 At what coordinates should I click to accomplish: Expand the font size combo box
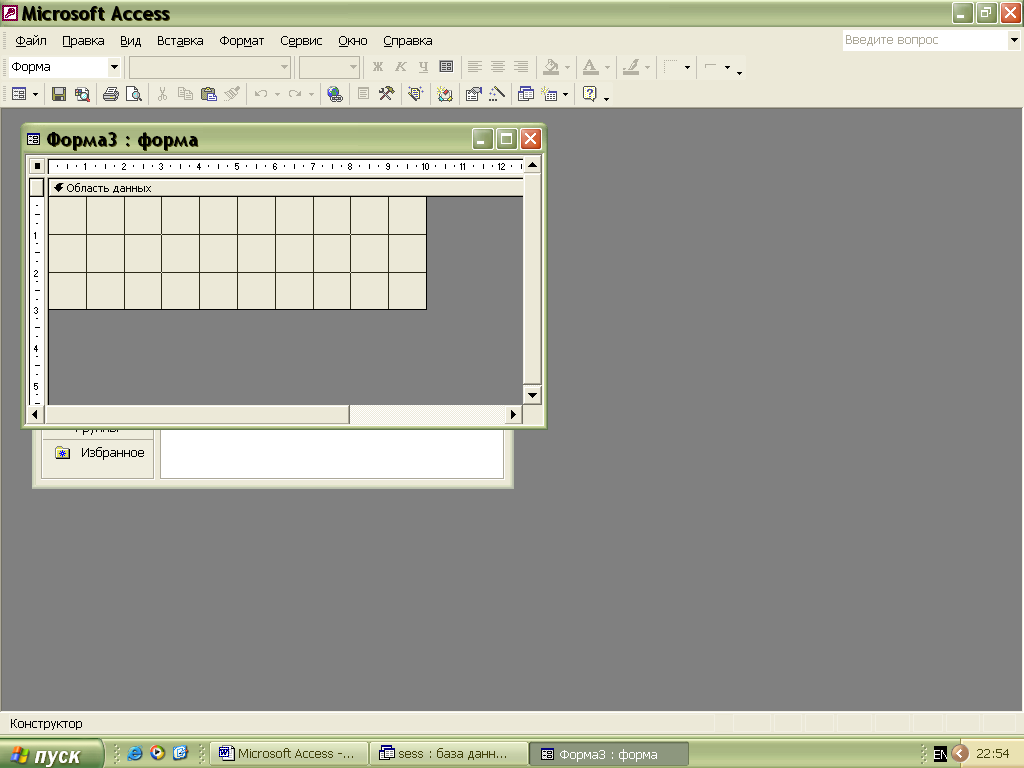[353, 67]
